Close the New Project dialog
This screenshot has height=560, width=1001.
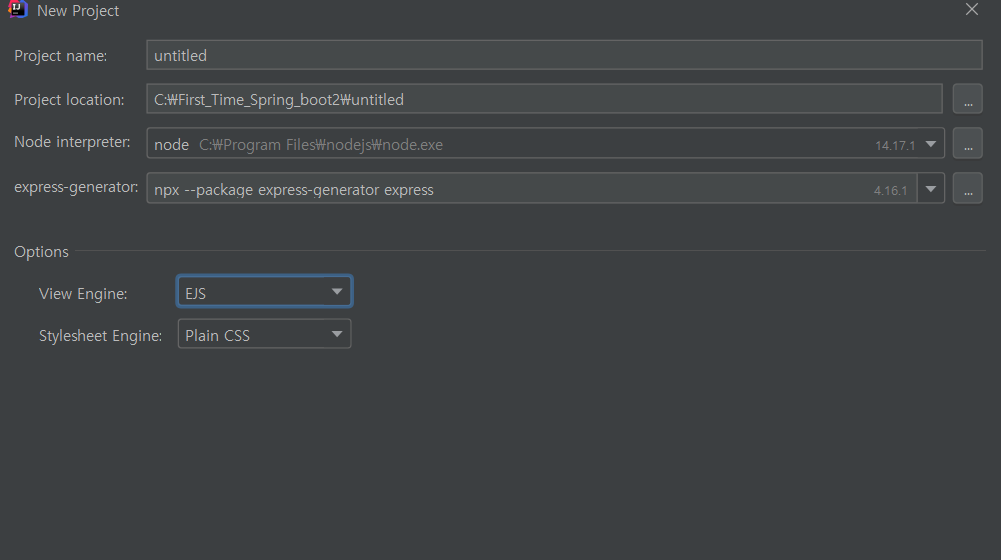972,10
